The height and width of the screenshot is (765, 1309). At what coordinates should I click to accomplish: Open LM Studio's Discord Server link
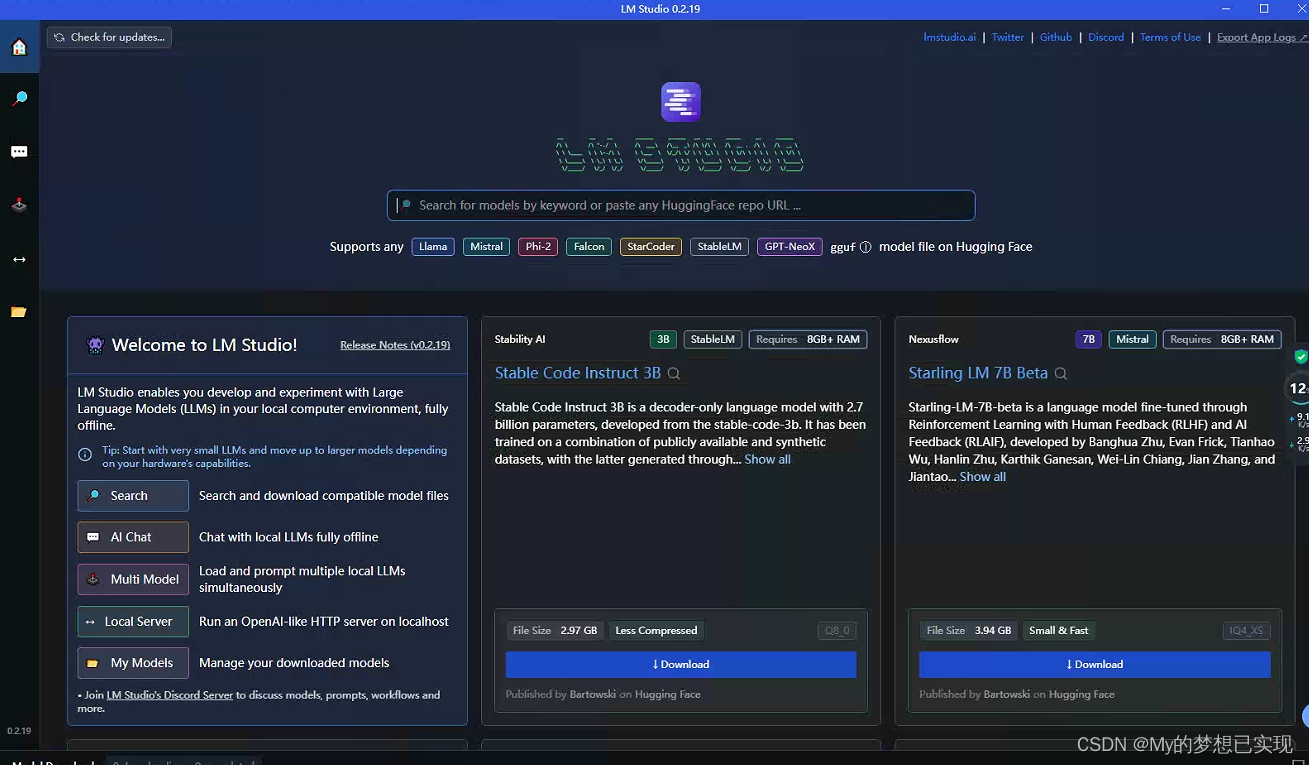pos(170,695)
